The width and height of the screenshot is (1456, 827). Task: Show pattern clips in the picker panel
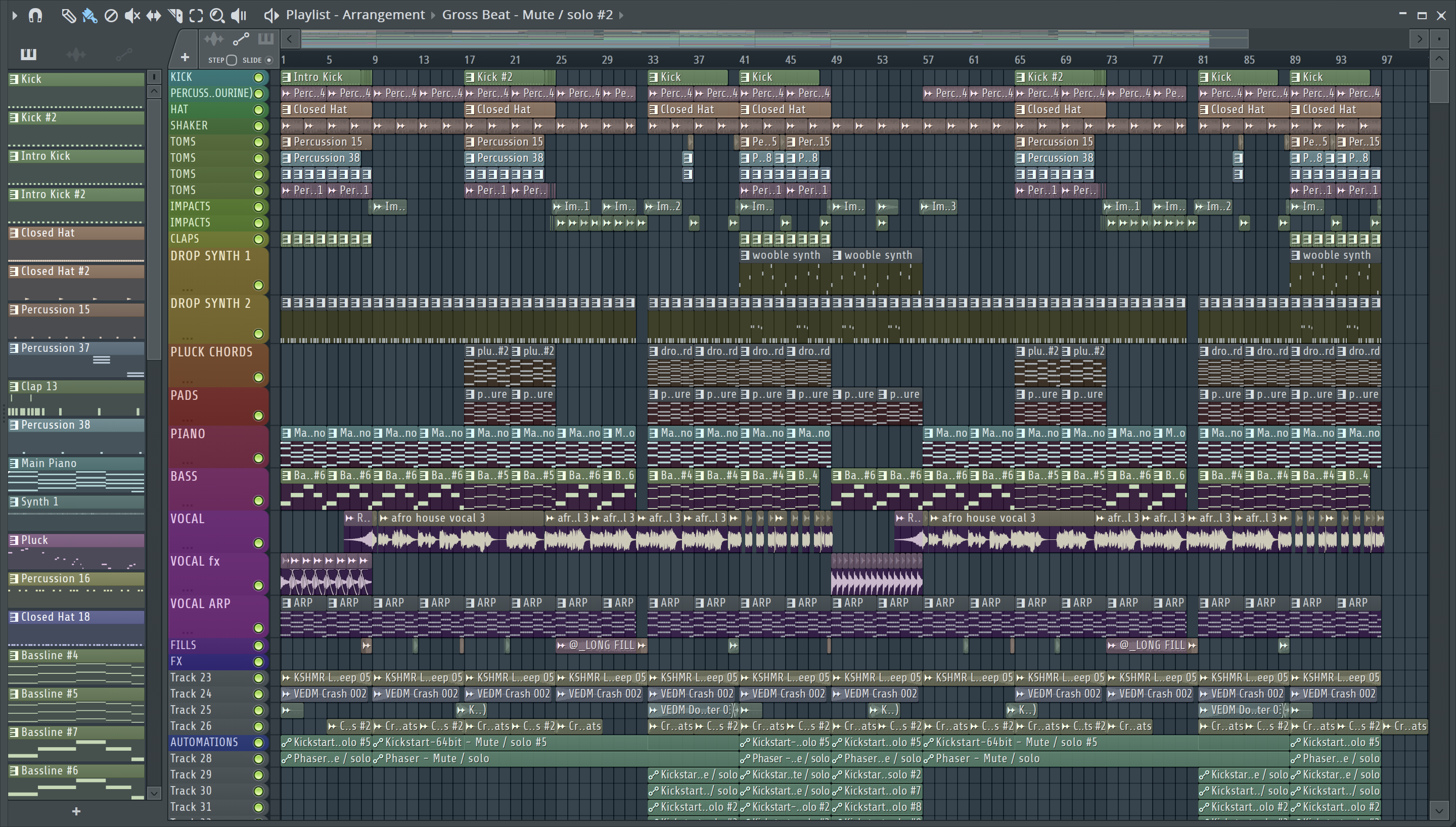pyautogui.click(x=28, y=55)
